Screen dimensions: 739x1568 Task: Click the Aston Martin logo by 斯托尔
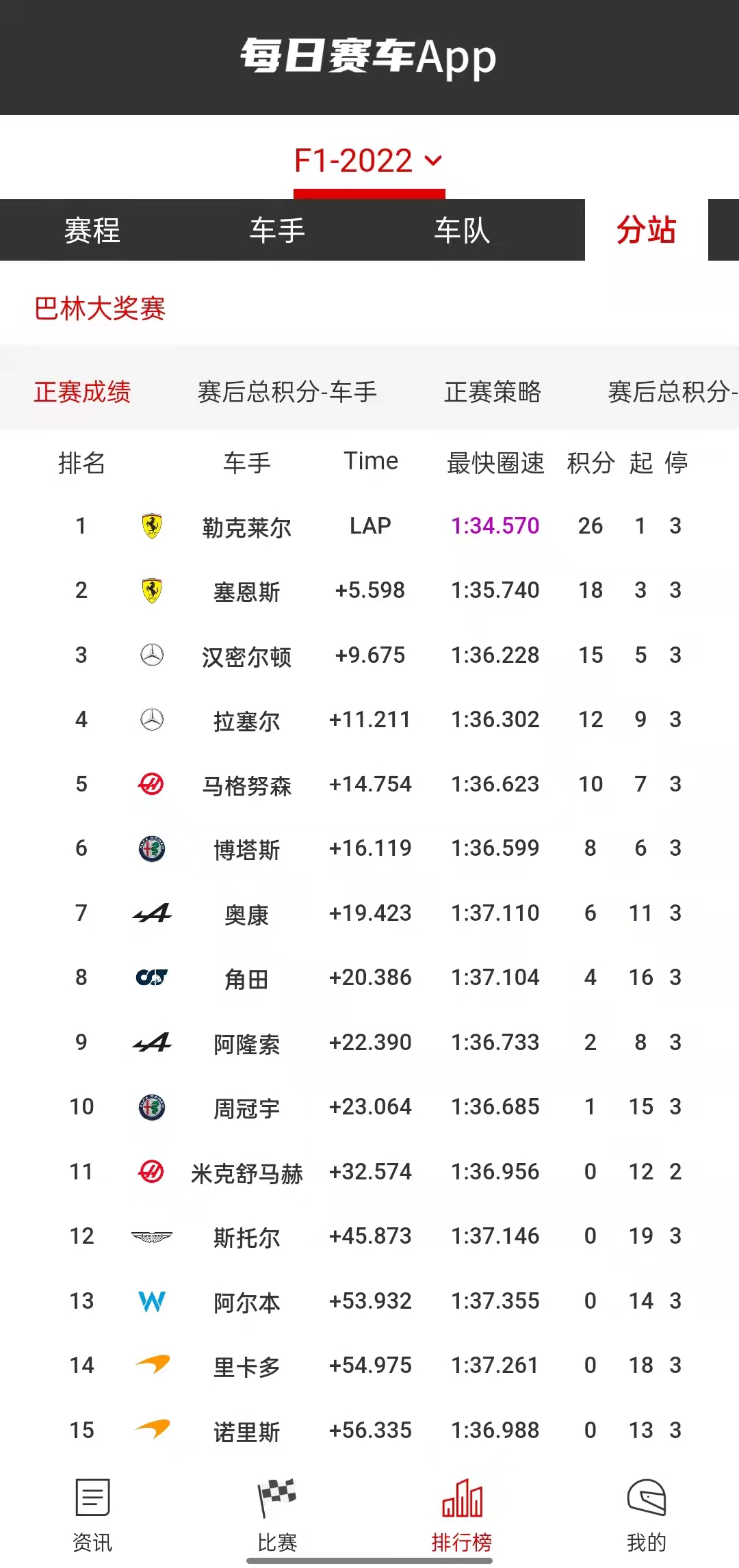(x=152, y=1236)
